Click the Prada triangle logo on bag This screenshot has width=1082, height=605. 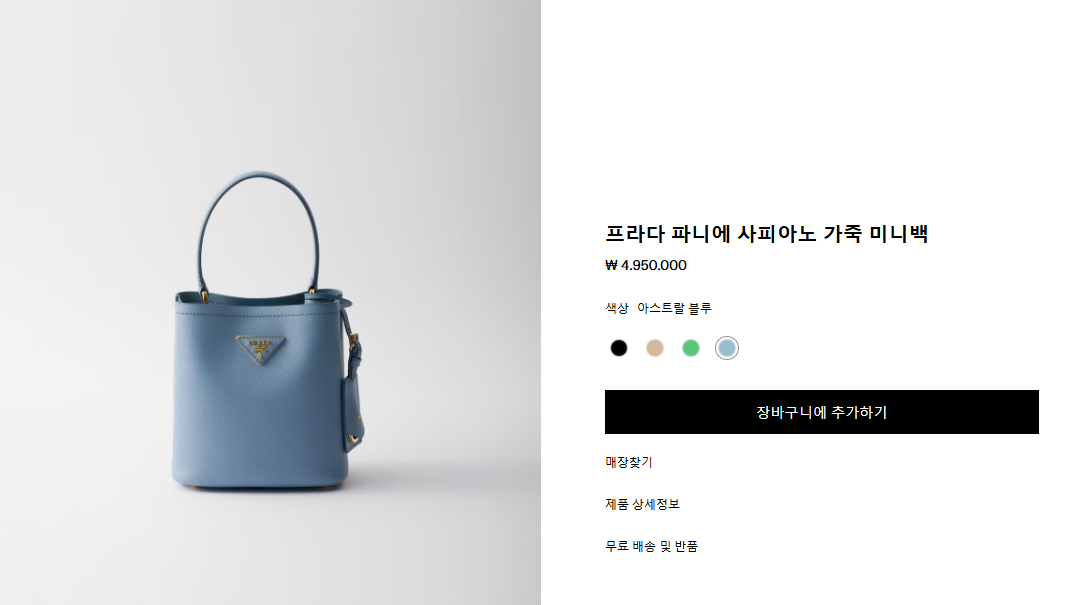[260, 348]
